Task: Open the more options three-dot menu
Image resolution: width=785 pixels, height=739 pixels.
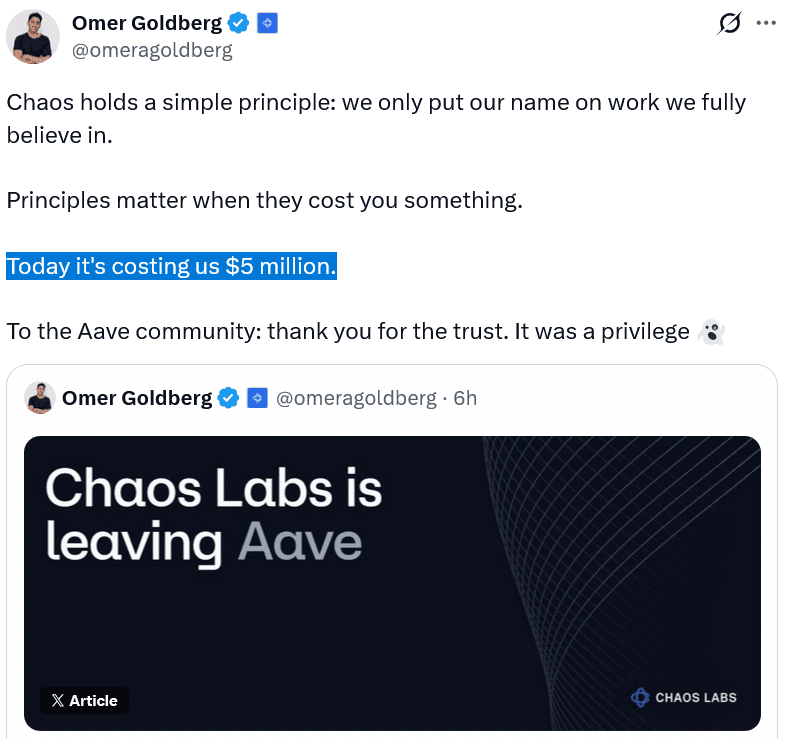Action: pos(766,24)
